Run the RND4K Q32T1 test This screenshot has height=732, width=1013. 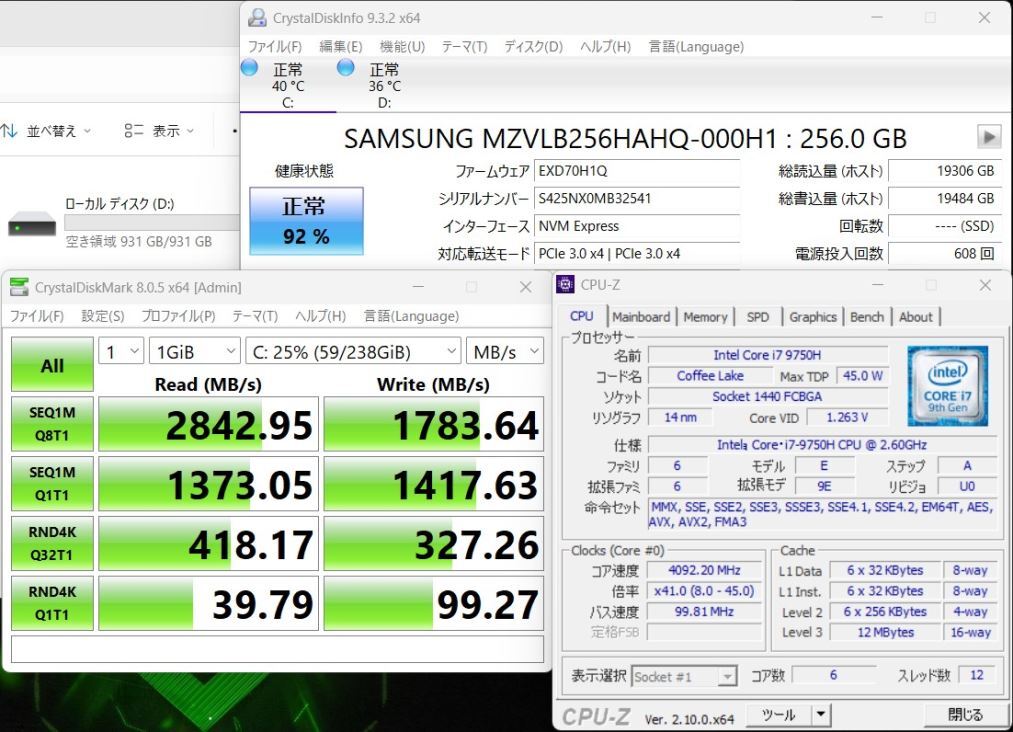[x=52, y=543]
